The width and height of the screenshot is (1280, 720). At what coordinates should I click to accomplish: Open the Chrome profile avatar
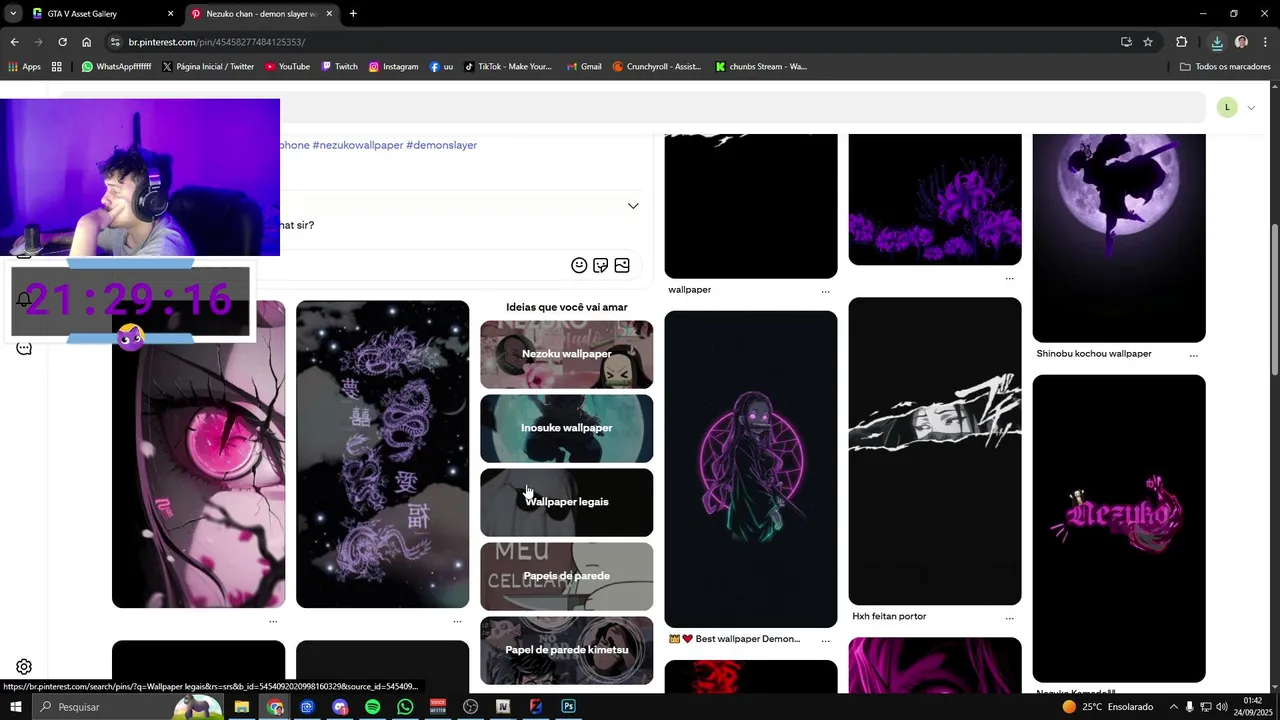[x=1241, y=42]
